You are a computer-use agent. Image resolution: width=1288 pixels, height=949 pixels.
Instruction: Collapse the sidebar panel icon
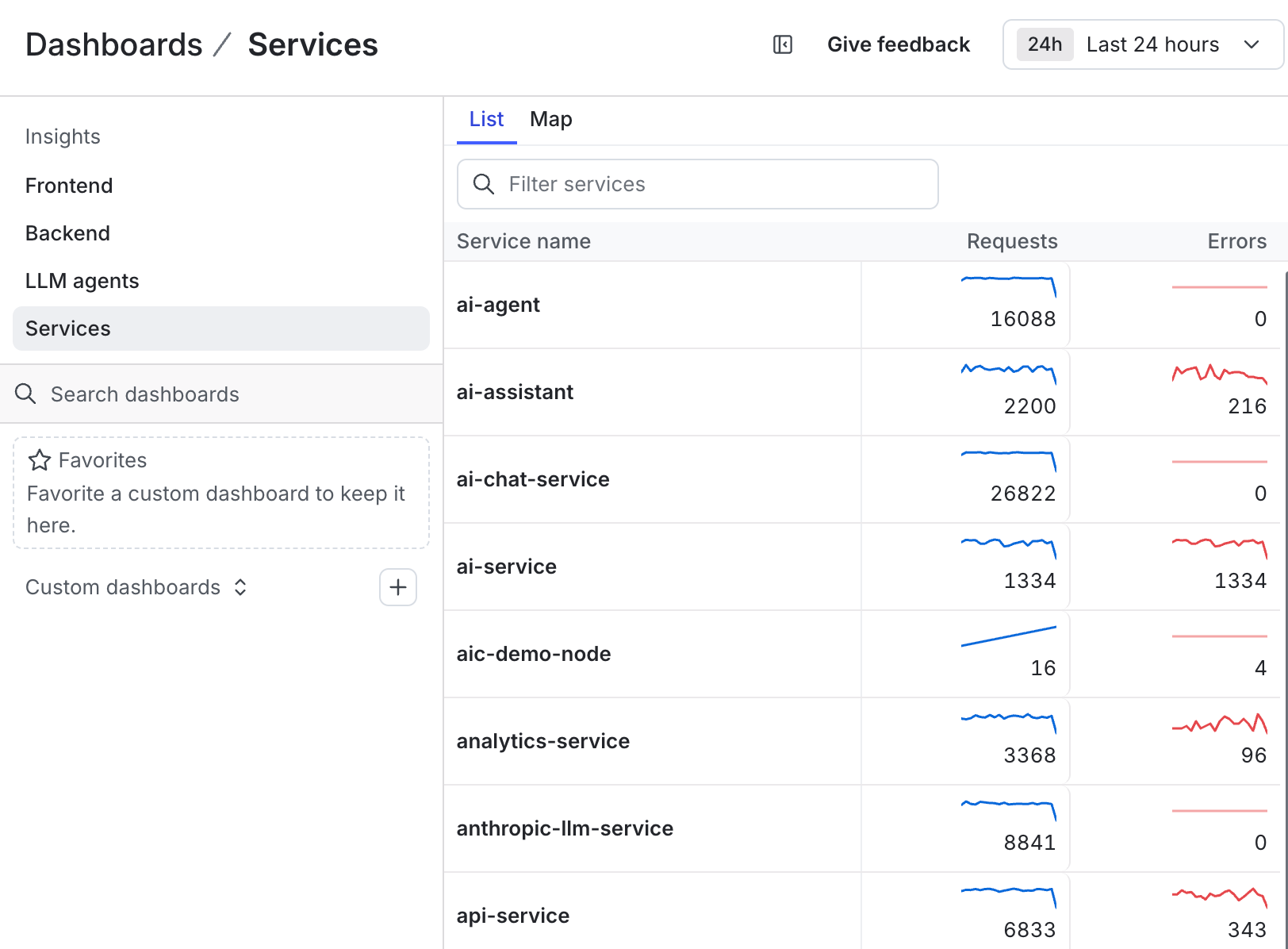pyautogui.click(x=782, y=44)
